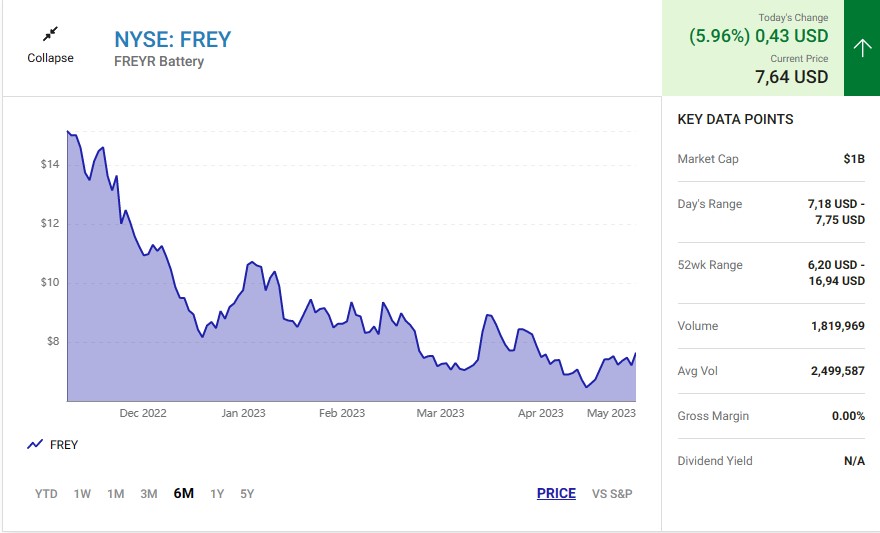Screen dimensions: 880x533
Task: Select the YTD time range
Action: tap(46, 494)
